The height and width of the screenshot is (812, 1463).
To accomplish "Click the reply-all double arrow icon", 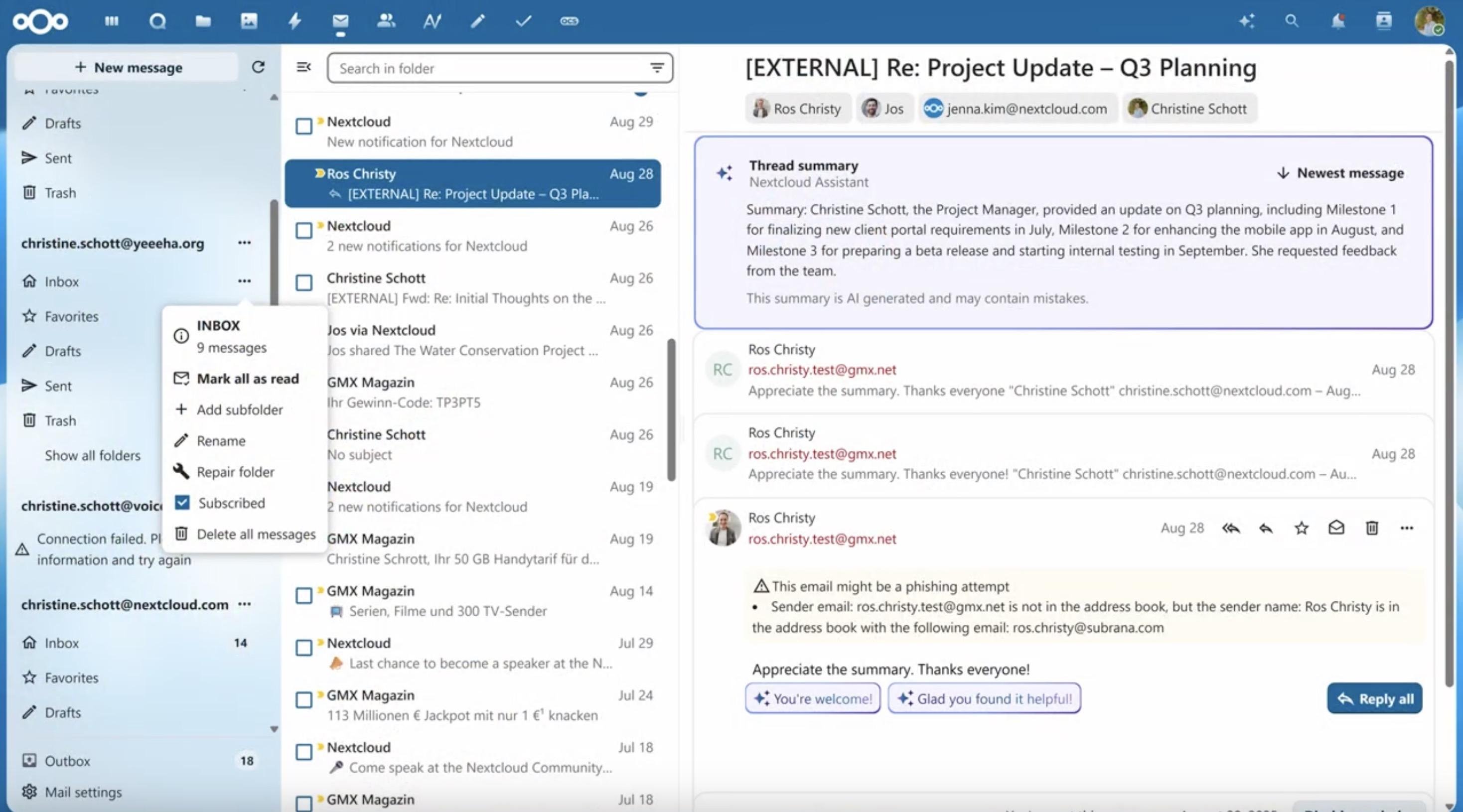I will [x=1231, y=529].
